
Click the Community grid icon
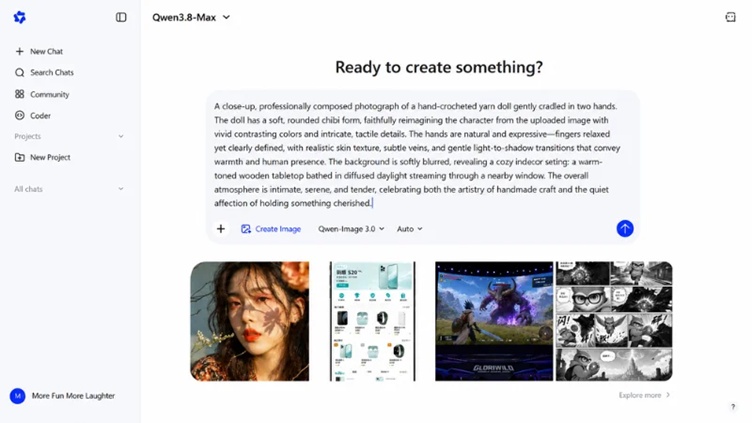pos(20,94)
